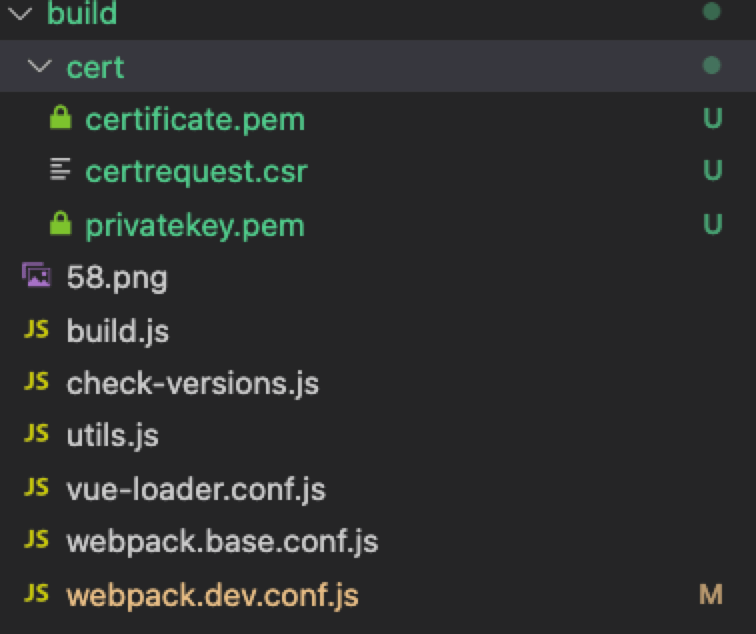Open the 58.png image file

pos(117,278)
